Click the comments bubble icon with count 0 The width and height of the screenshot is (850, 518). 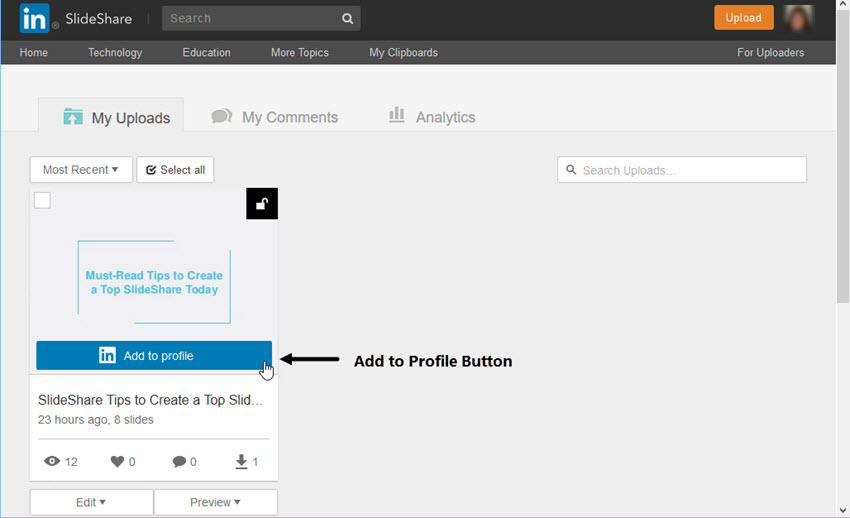tap(179, 462)
